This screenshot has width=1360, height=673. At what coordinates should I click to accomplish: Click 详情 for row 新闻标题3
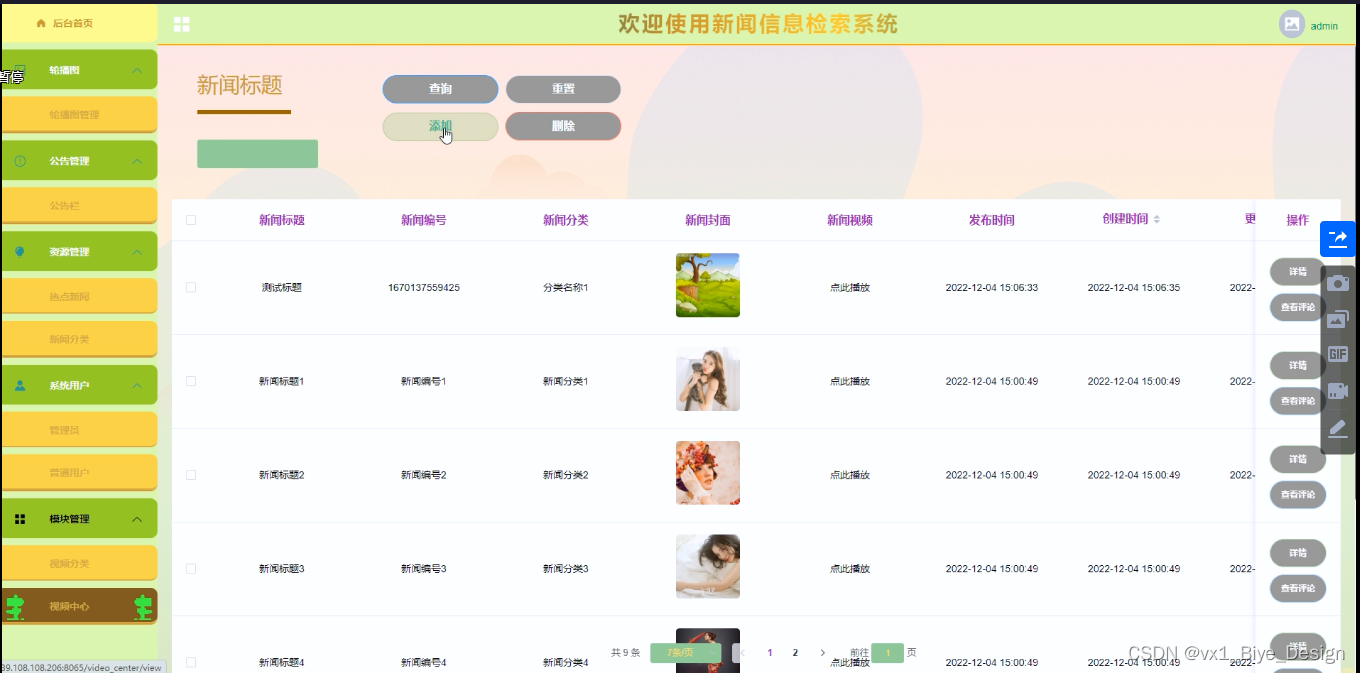tap(1298, 553)
